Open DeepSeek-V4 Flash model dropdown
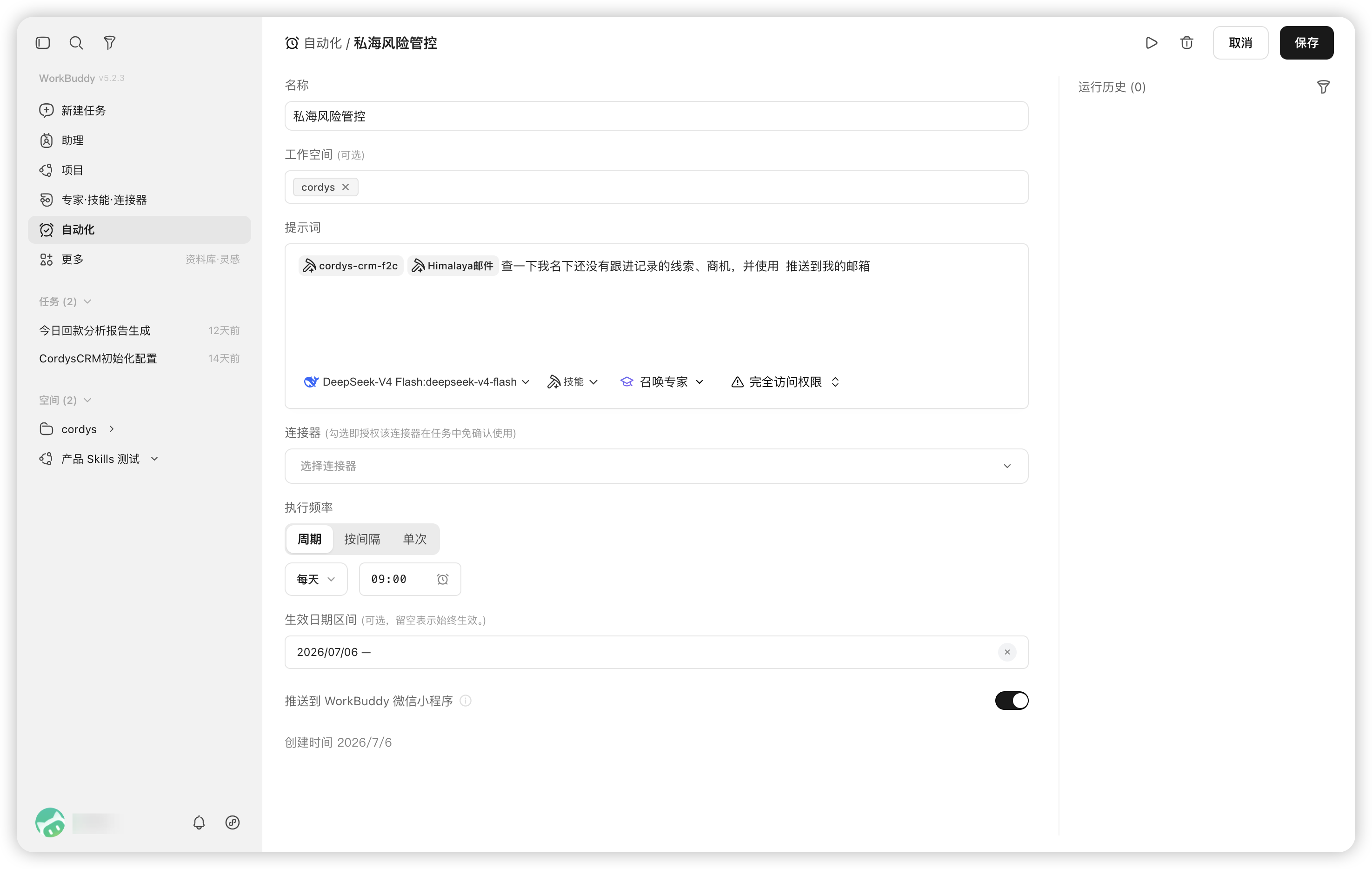Viewport: 1372px width, 869px height. [417, 382]
